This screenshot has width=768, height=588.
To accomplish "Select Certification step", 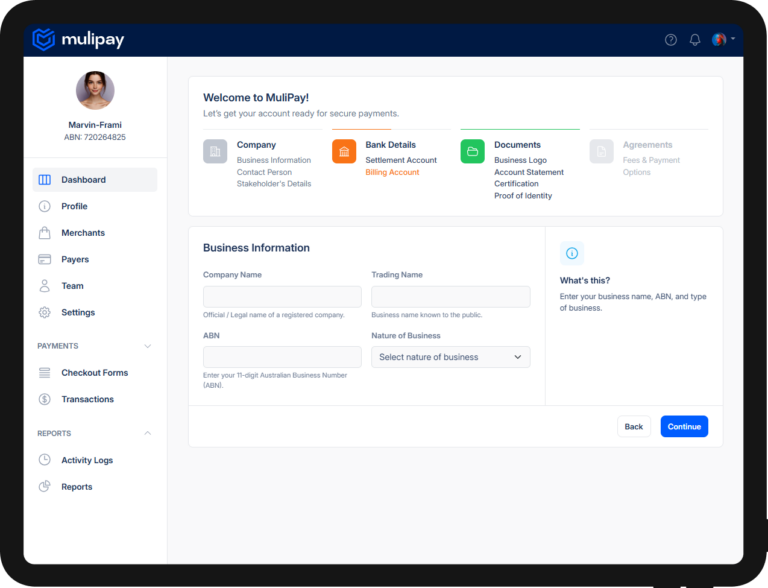I will (x=516, y=184).
